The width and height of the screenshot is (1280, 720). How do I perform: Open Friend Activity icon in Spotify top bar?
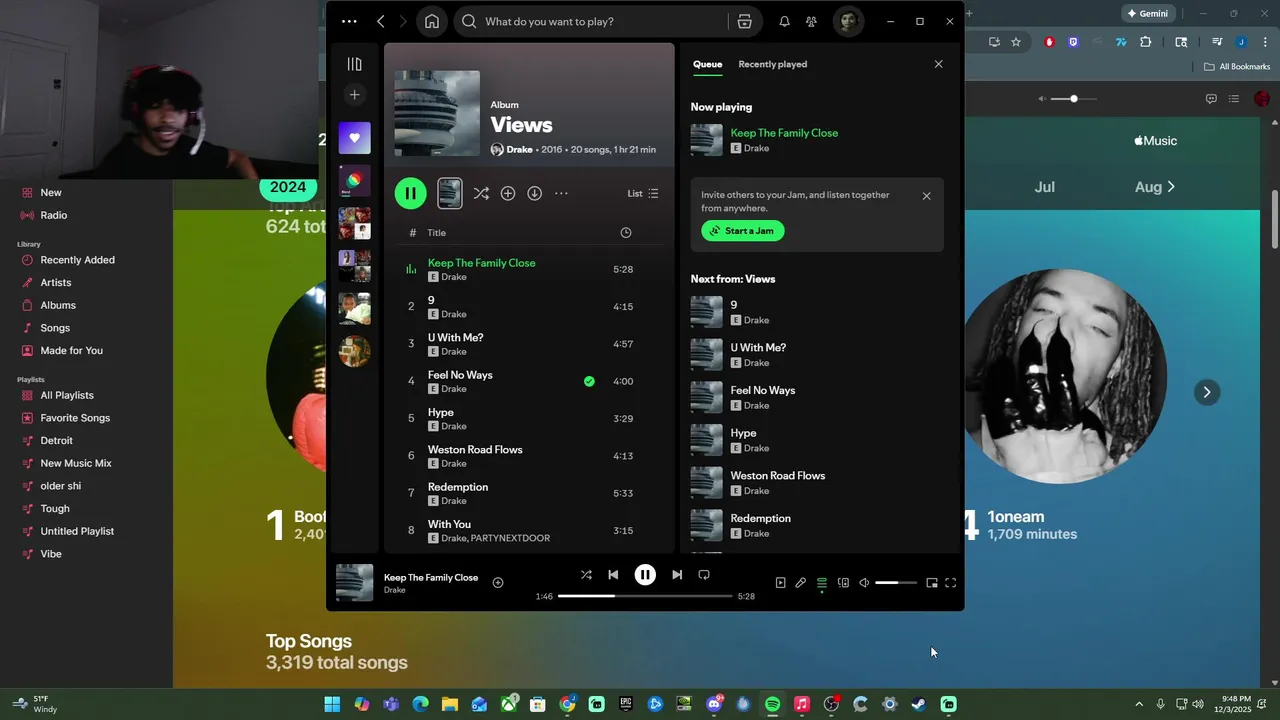coord(811,21)
